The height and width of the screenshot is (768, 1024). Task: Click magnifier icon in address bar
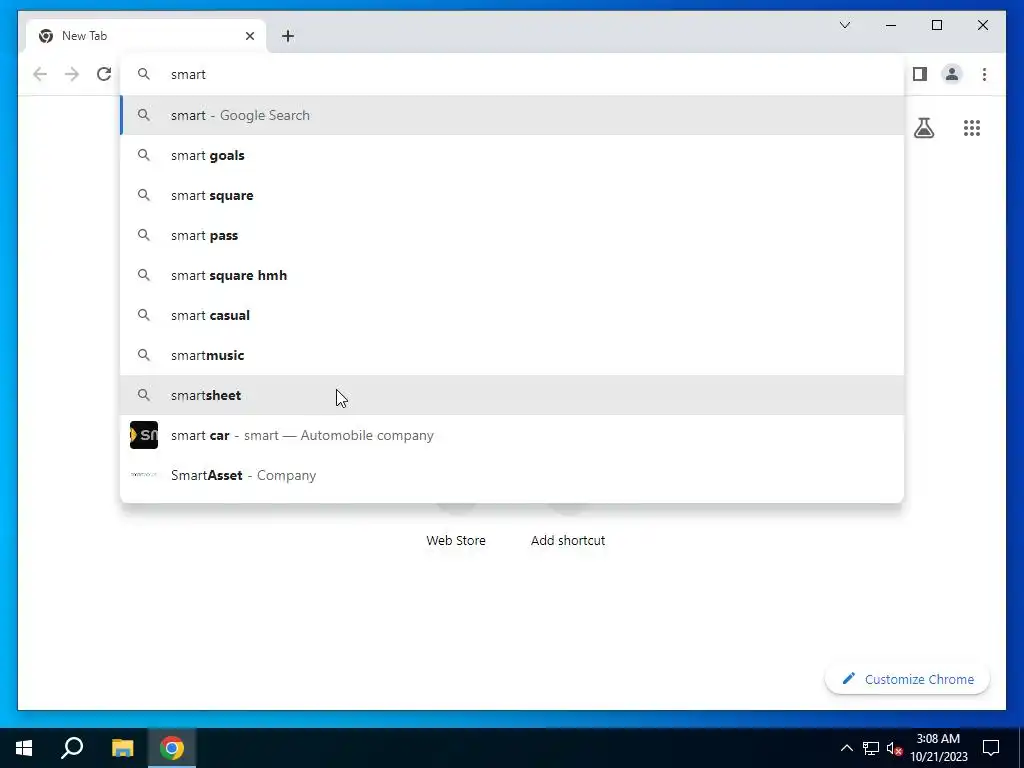click(x=144, y=74)
